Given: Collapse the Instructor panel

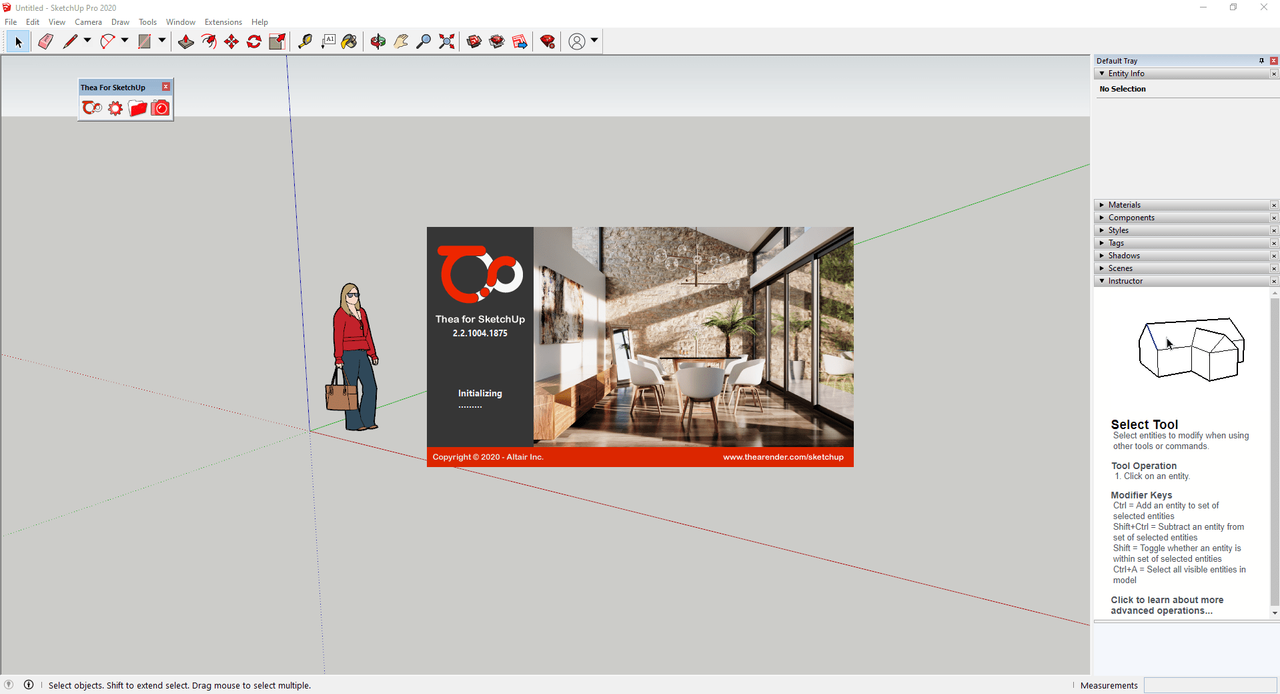Looking at the screenshot, I should pyautogui.click(x=1102, y=281).
